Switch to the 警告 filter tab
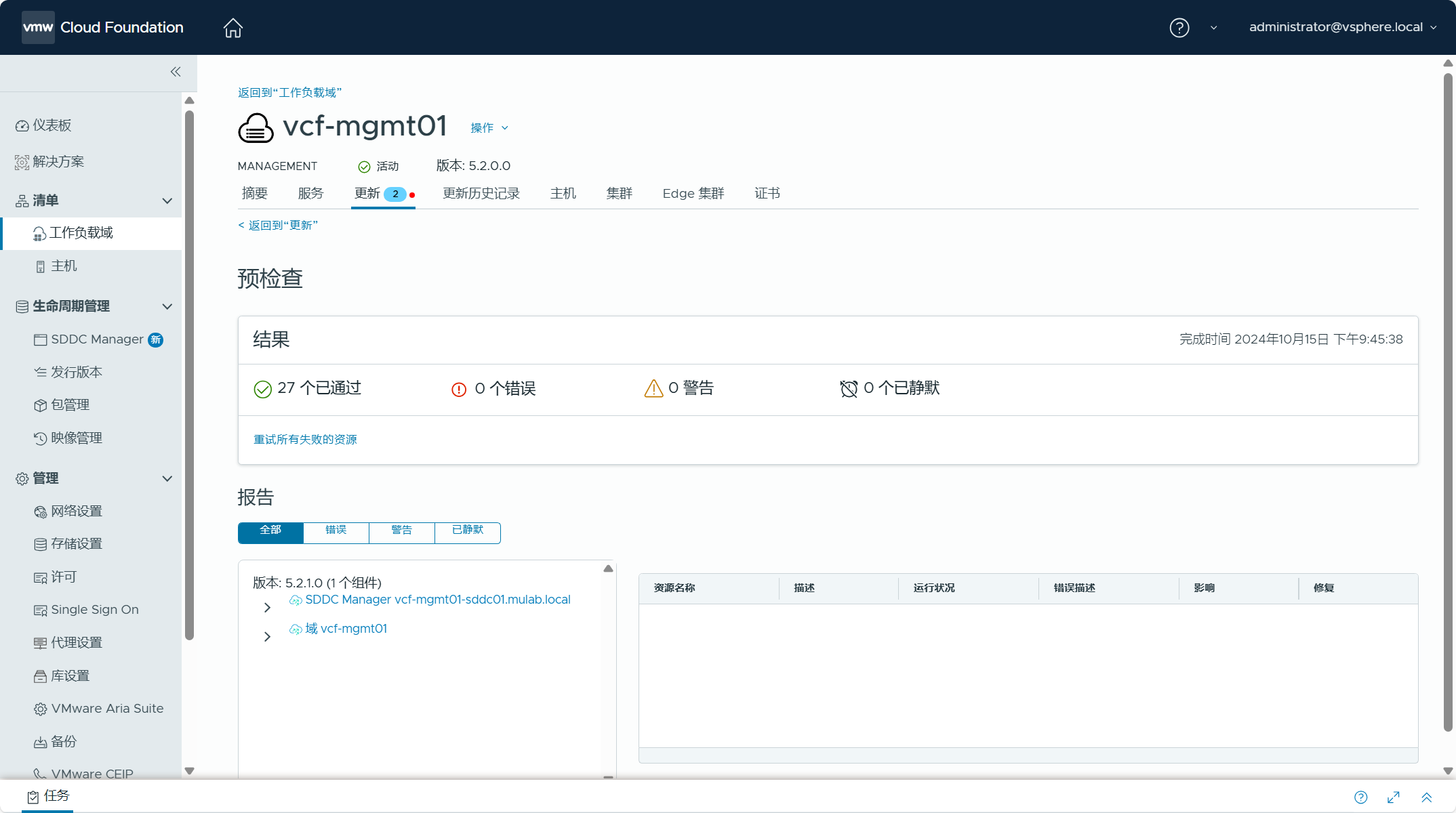 point(401,530)
